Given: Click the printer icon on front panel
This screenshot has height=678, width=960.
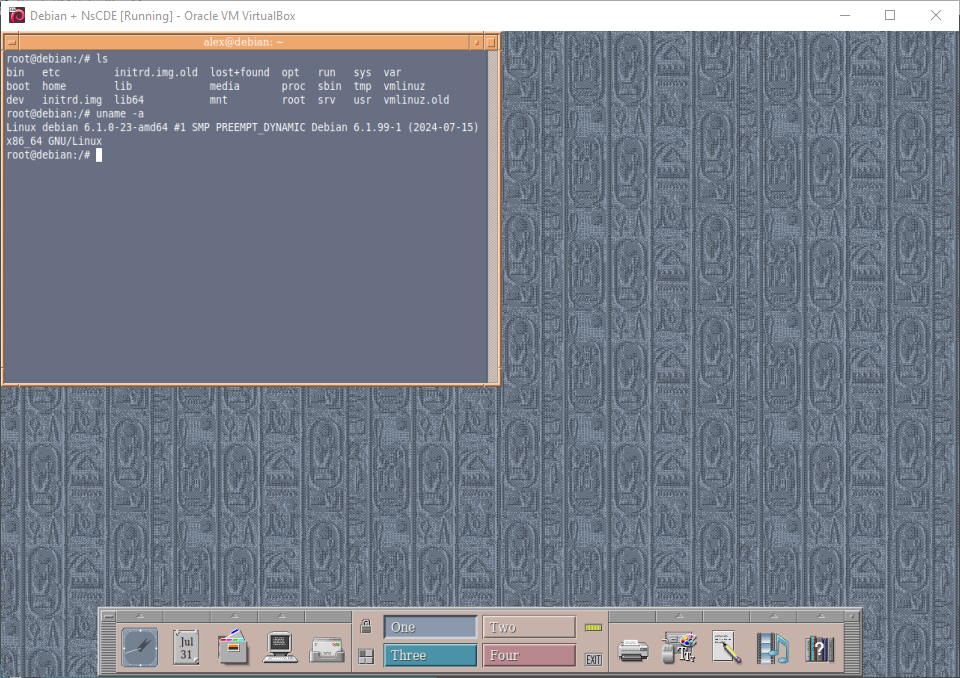Looking at the screenshot, I should [633, 649].
